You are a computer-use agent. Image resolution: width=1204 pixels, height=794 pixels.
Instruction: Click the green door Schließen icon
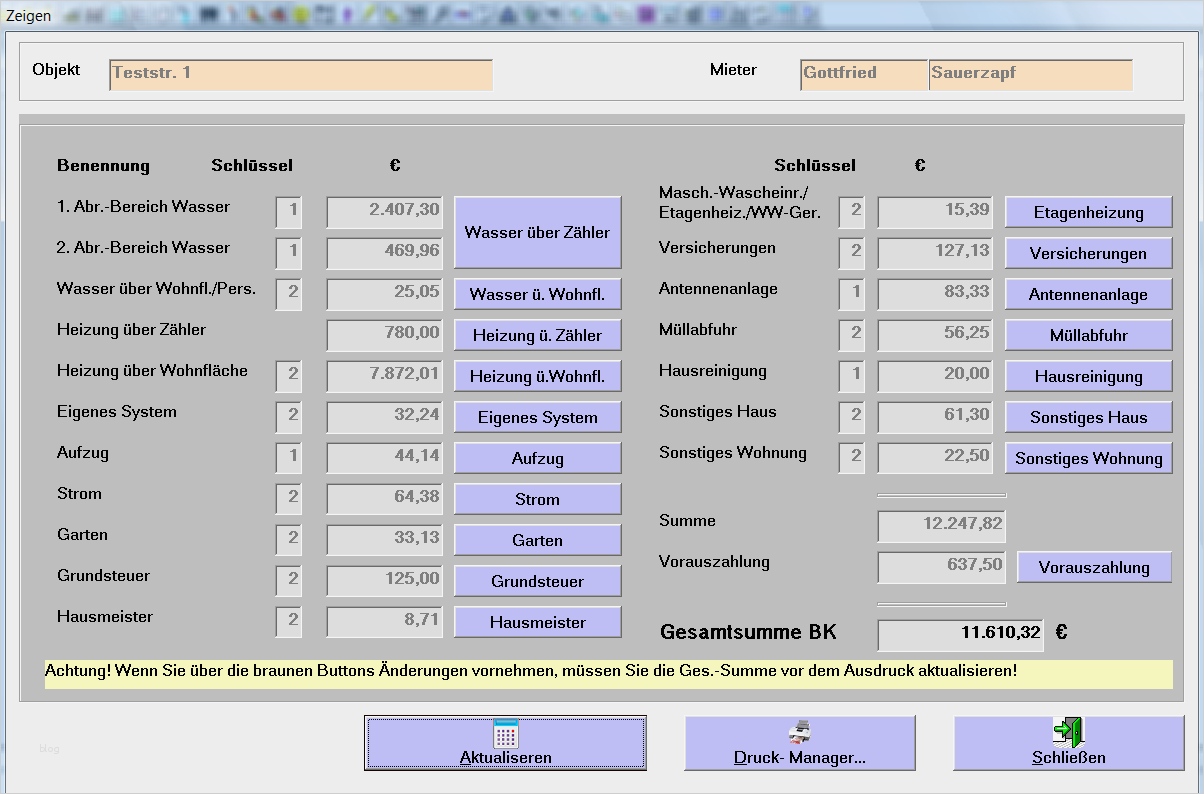pyautogui.click(x=1068, y=732)
